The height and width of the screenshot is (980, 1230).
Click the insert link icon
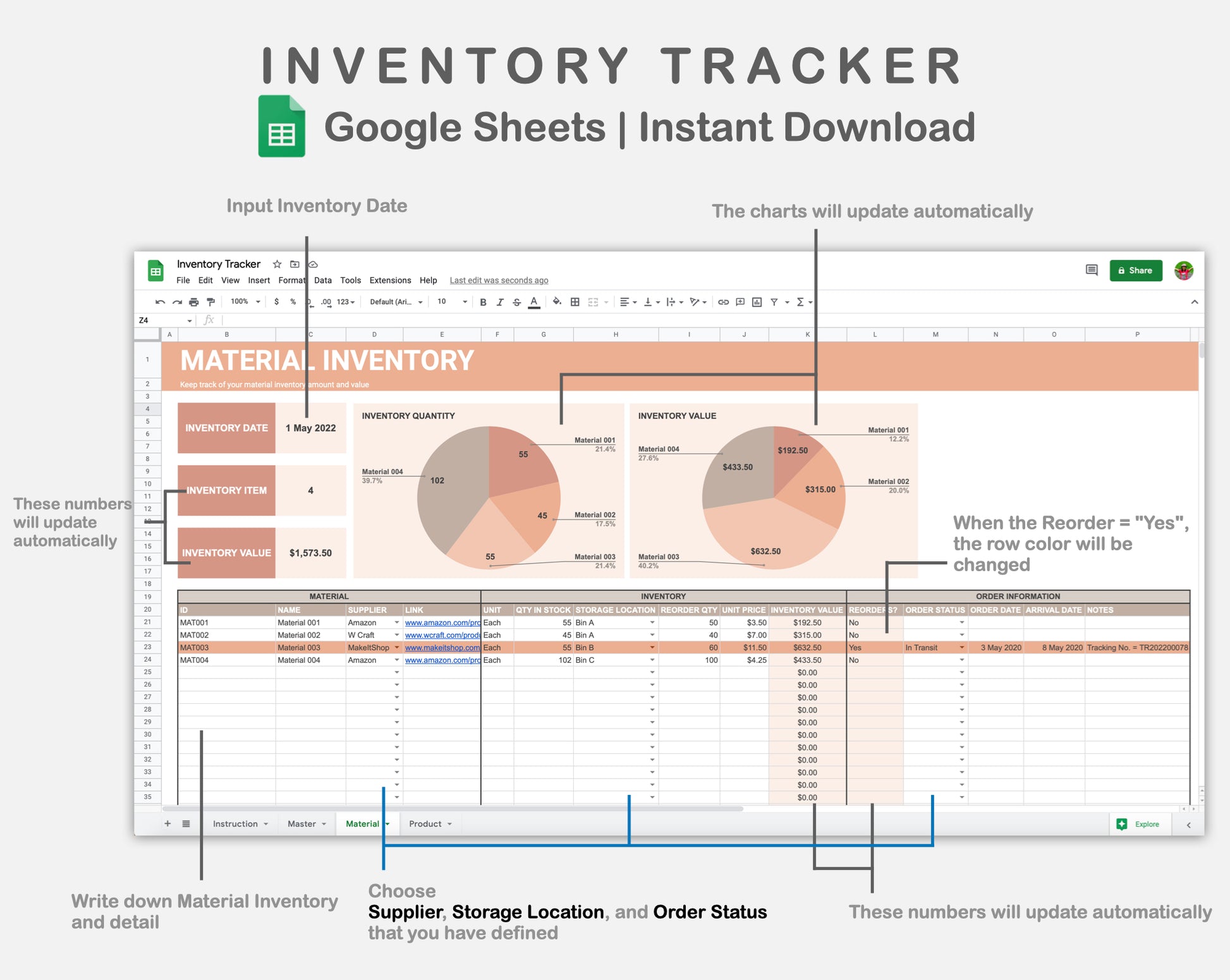click(723, 302)
